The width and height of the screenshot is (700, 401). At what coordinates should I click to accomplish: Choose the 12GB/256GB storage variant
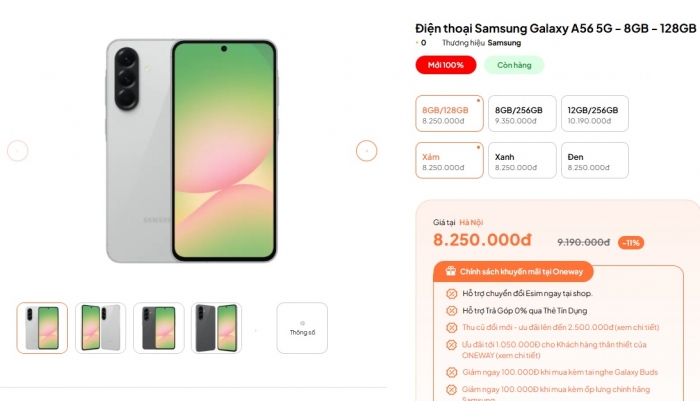595,113
